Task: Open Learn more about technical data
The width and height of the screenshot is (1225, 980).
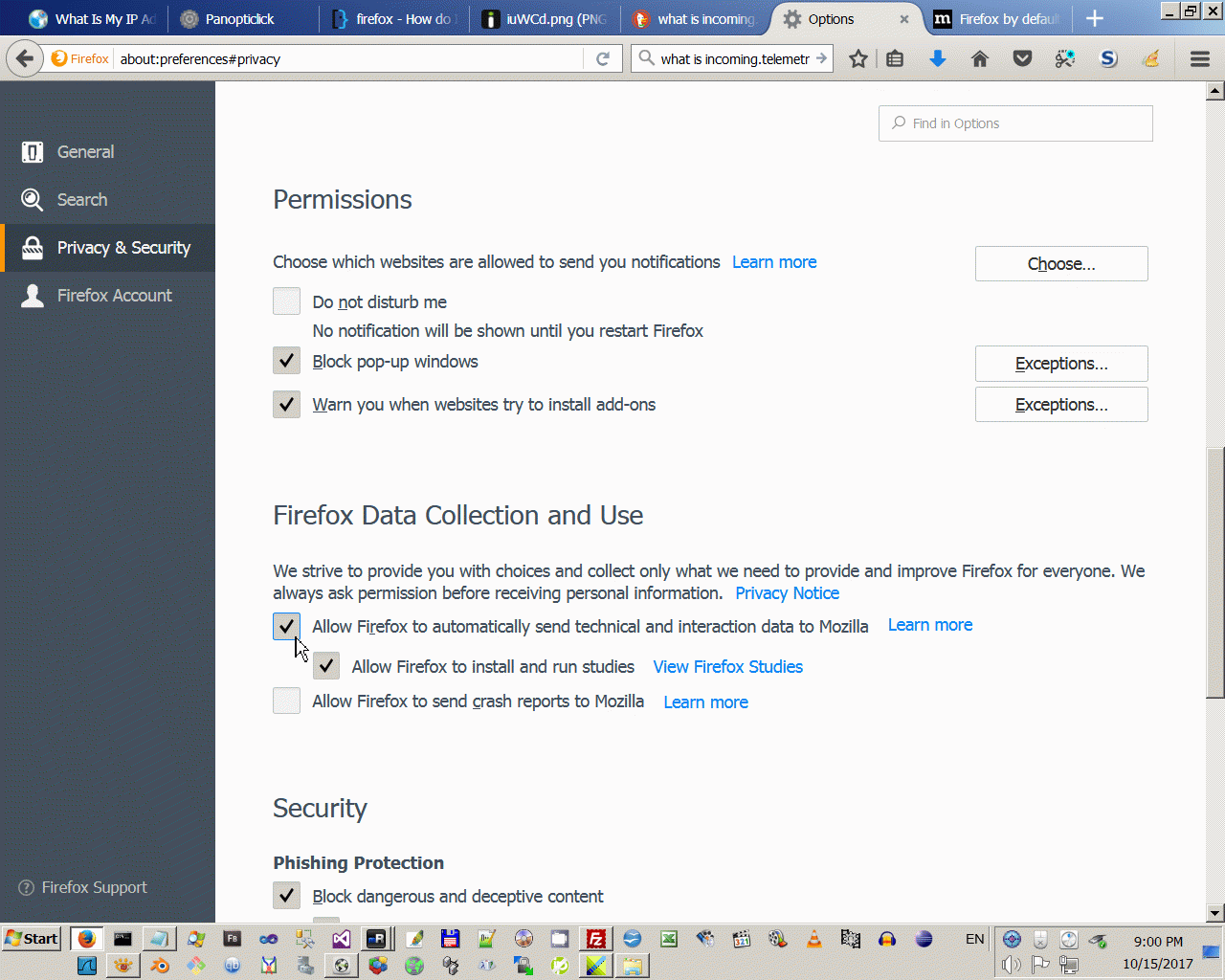Action: pyautogui.click(x=930, y=625)
